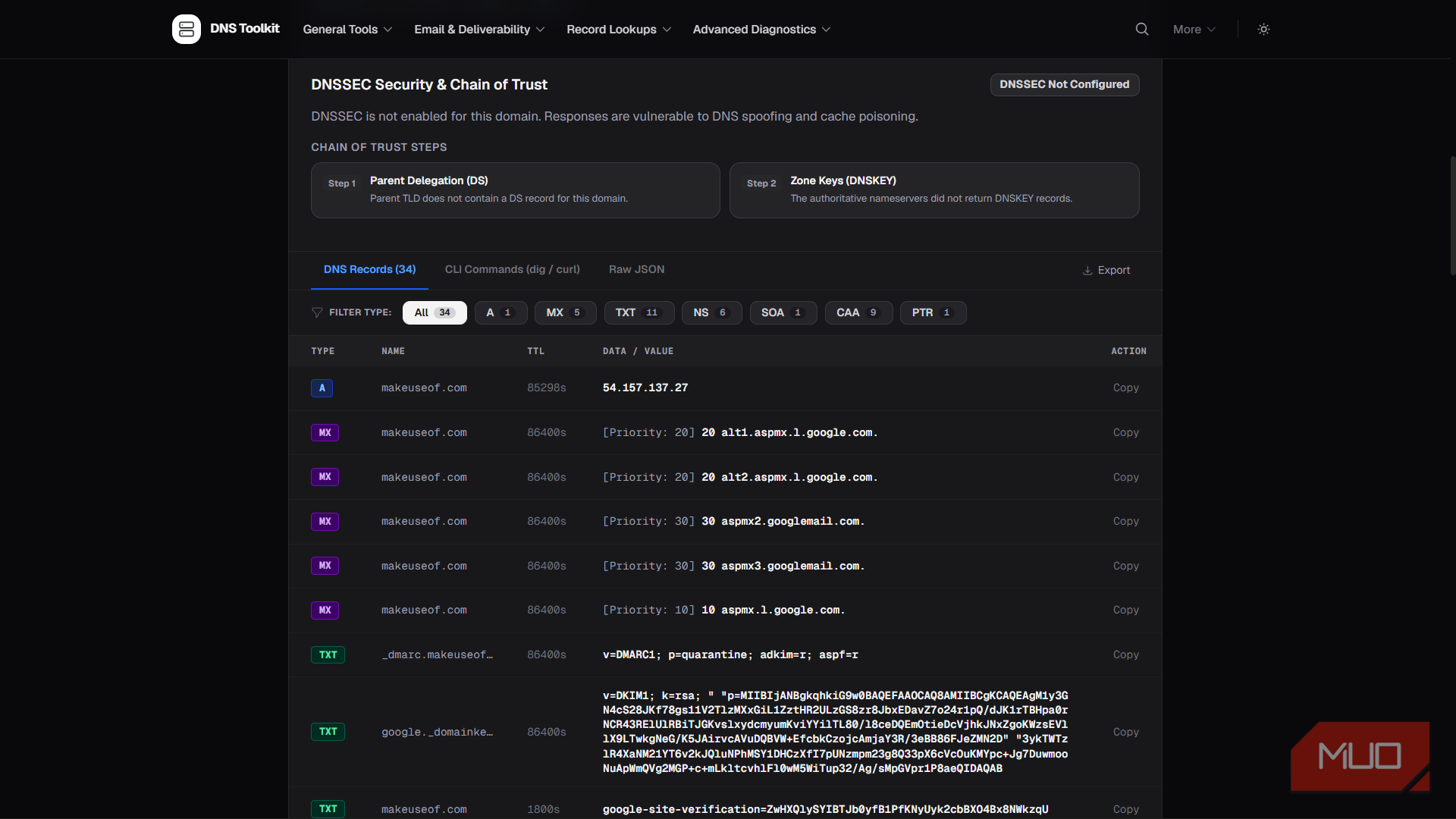Click the MX badge for aspmx2.googlemail row
The width and height of the screenshot is (1456, 819).
(x=325, y=522)
